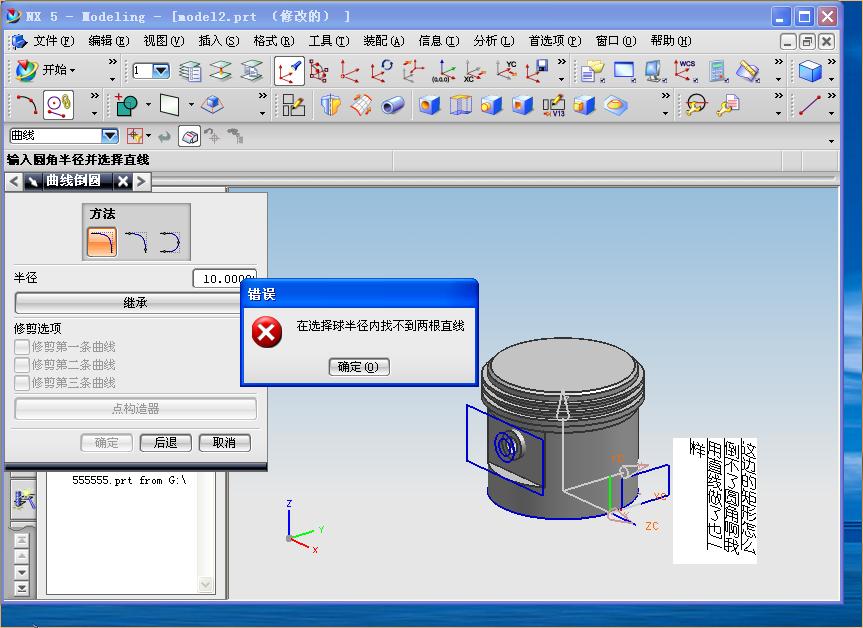
Task: Click the Move to Layer icon
Action: click(x=221, y=71)
